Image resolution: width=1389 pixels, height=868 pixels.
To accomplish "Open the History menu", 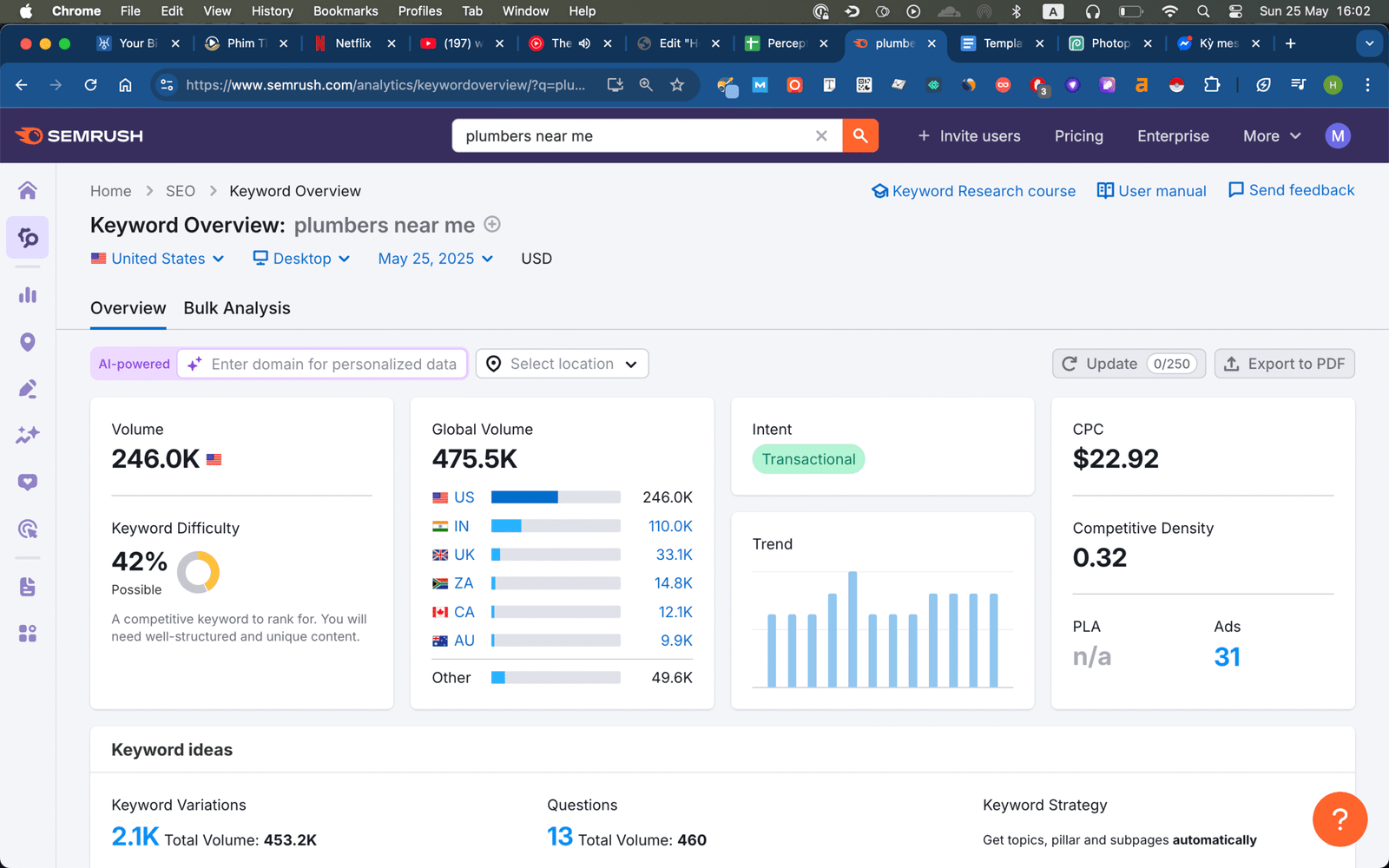I will [x=272, y=11].
